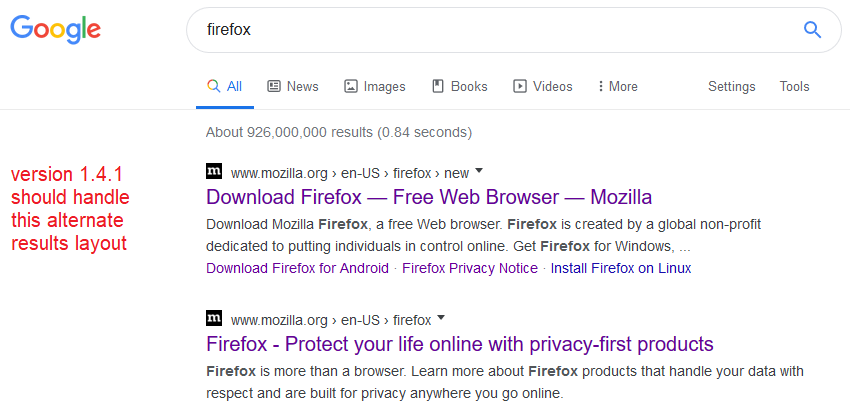
Task: Click the Google logo
Action: click(x=56, y=29)
